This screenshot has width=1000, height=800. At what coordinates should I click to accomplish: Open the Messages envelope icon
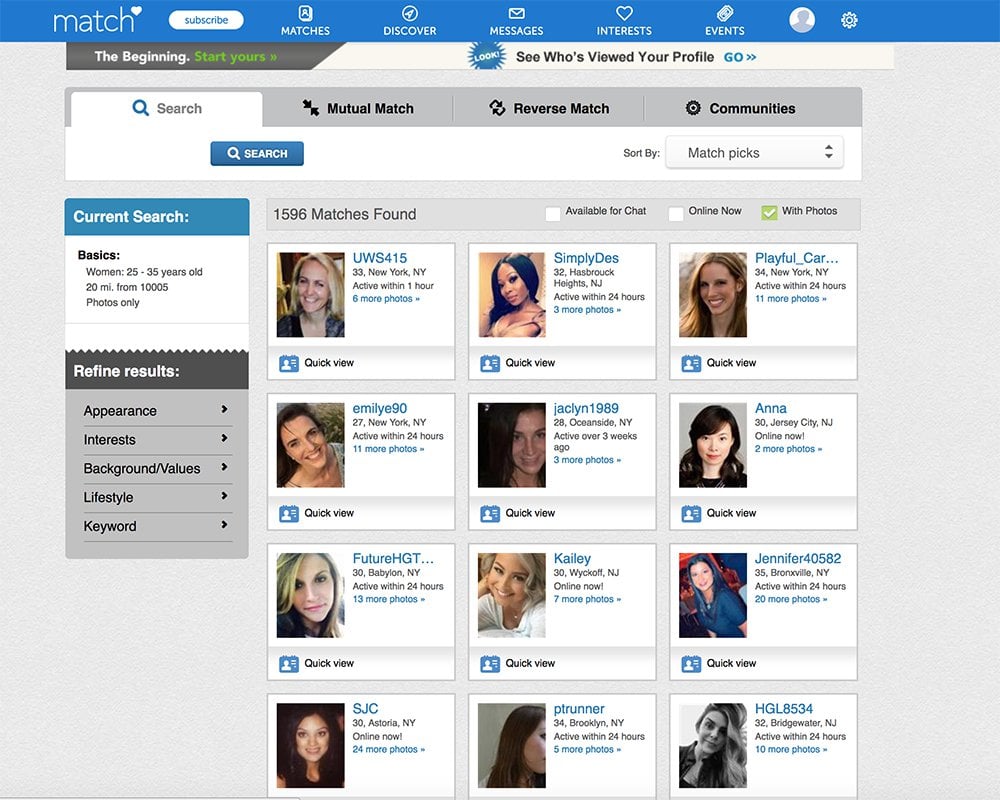pyautogui.click(x=516, y=14)
